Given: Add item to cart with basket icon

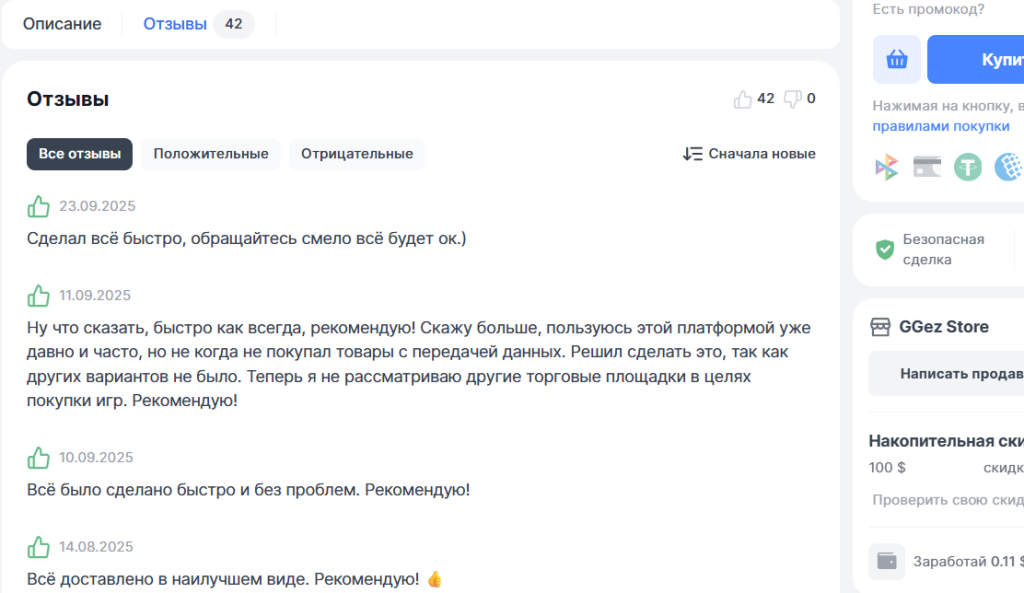Looking at the screenshot, I should [x=897, y=60].
